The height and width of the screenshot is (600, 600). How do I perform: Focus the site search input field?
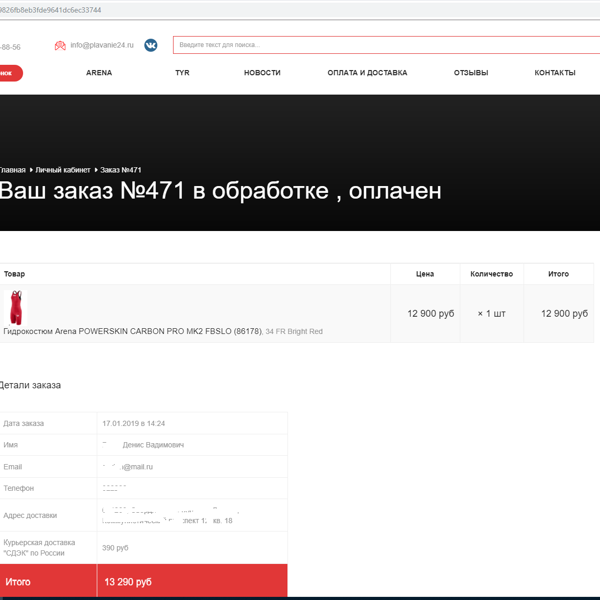pyautogui.click(x=386, y=45)
